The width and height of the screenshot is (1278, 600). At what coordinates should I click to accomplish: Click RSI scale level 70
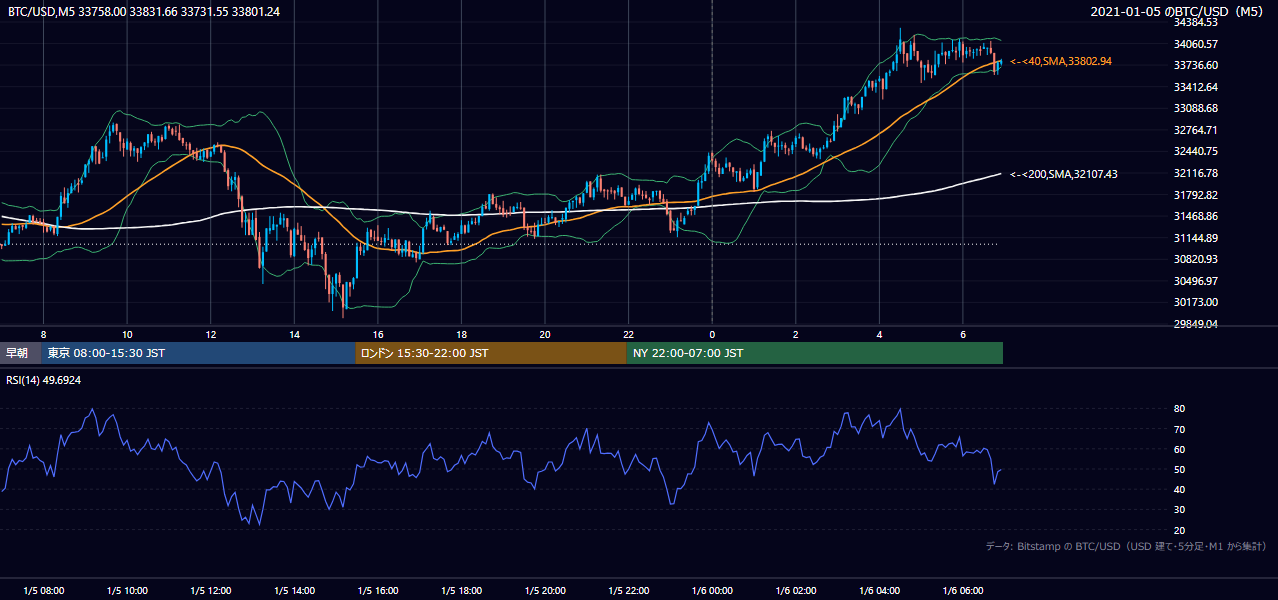click(1180, 429)
